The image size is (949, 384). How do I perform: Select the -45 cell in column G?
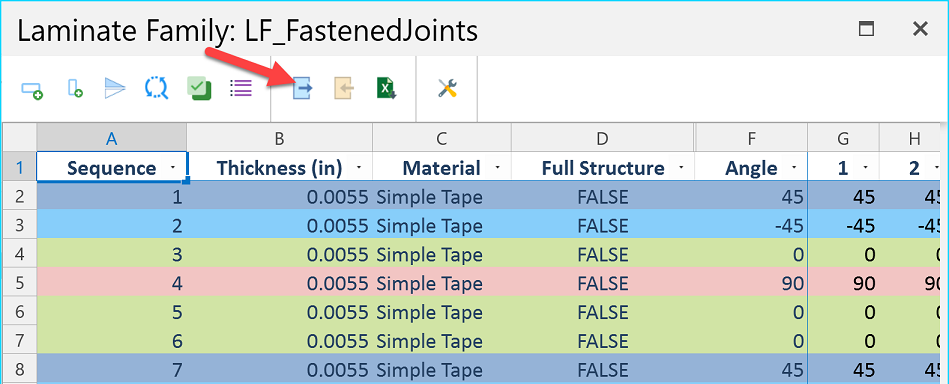tap(843, 225)
